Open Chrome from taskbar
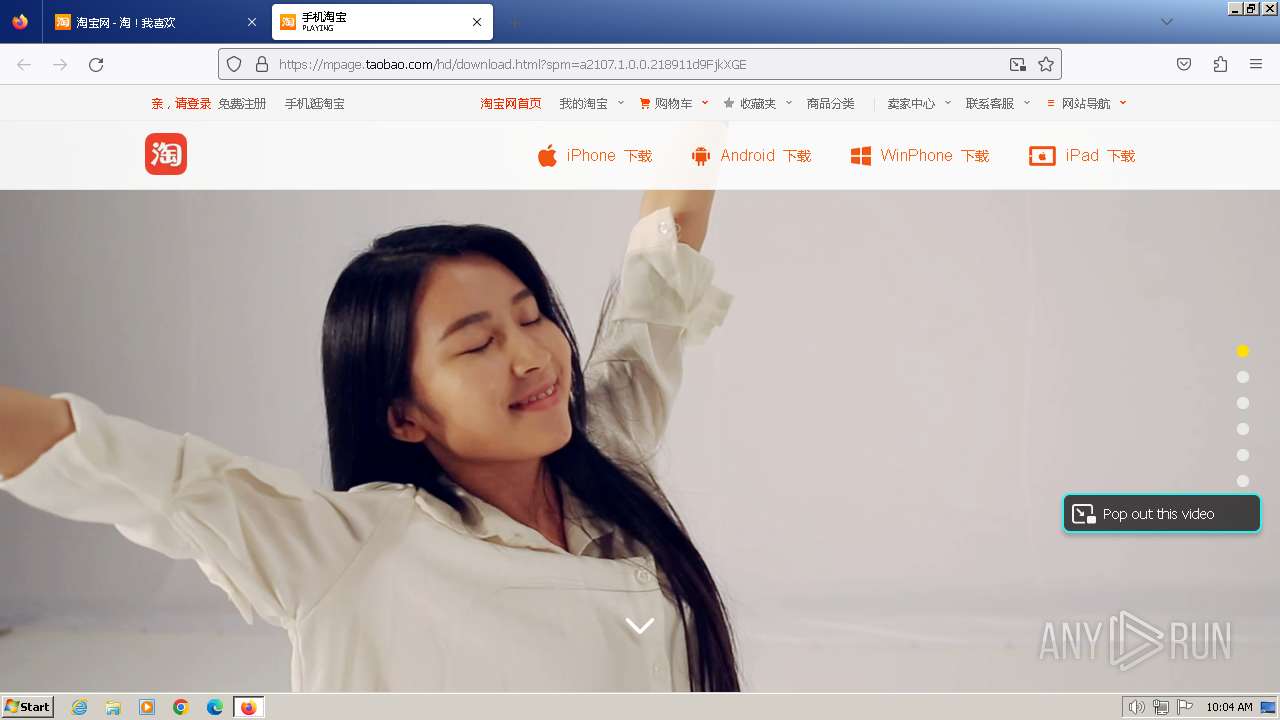Image resolution: width=1280 pixels, height=720 pixels. pyautogui.click(x=181, y=707)
